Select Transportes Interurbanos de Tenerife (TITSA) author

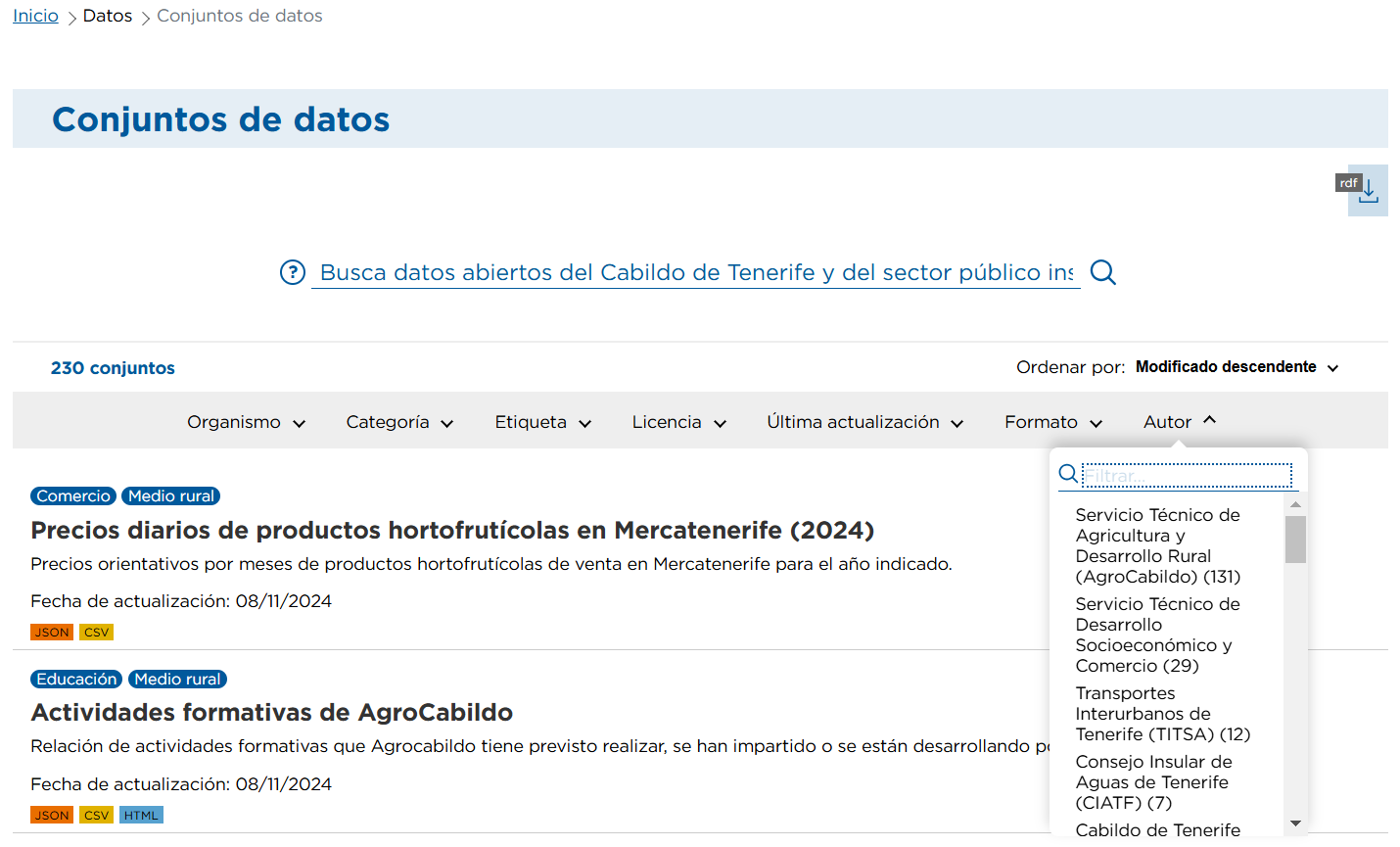1163,714
